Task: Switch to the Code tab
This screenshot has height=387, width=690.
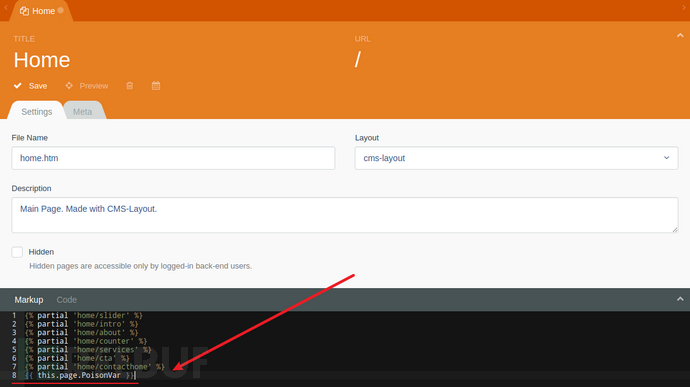Action: point(66,300)
